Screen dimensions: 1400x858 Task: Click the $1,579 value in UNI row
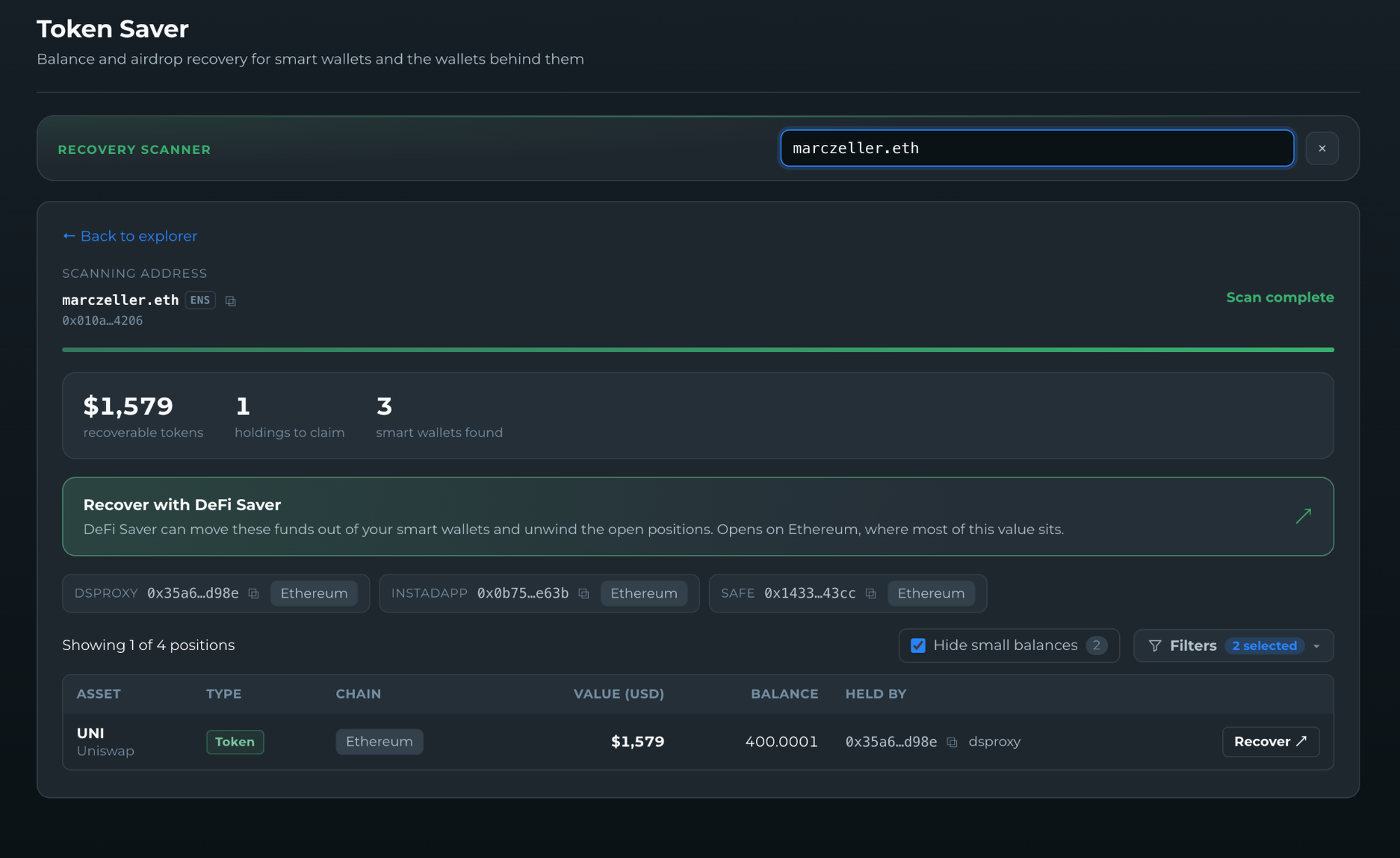pos(638,742)
